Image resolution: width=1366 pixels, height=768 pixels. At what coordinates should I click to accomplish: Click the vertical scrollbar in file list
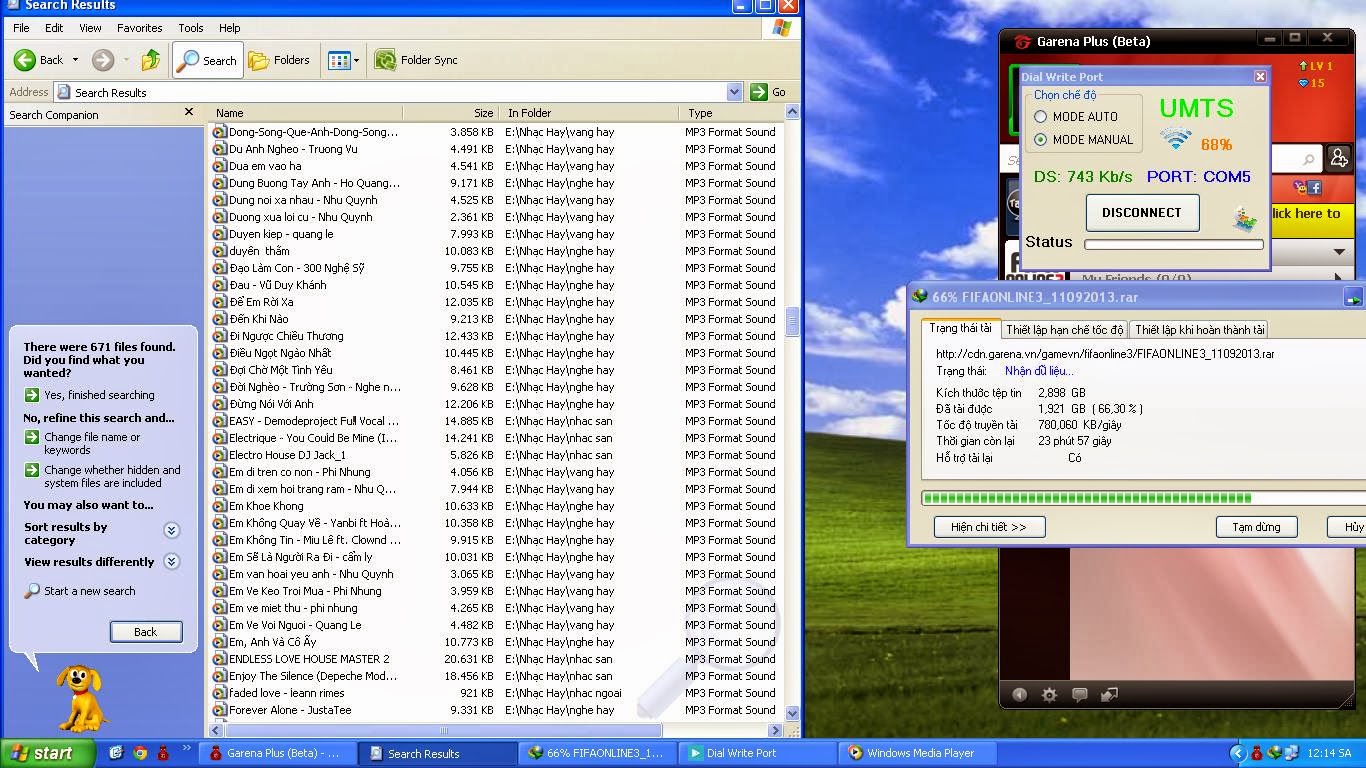point(793,322)
